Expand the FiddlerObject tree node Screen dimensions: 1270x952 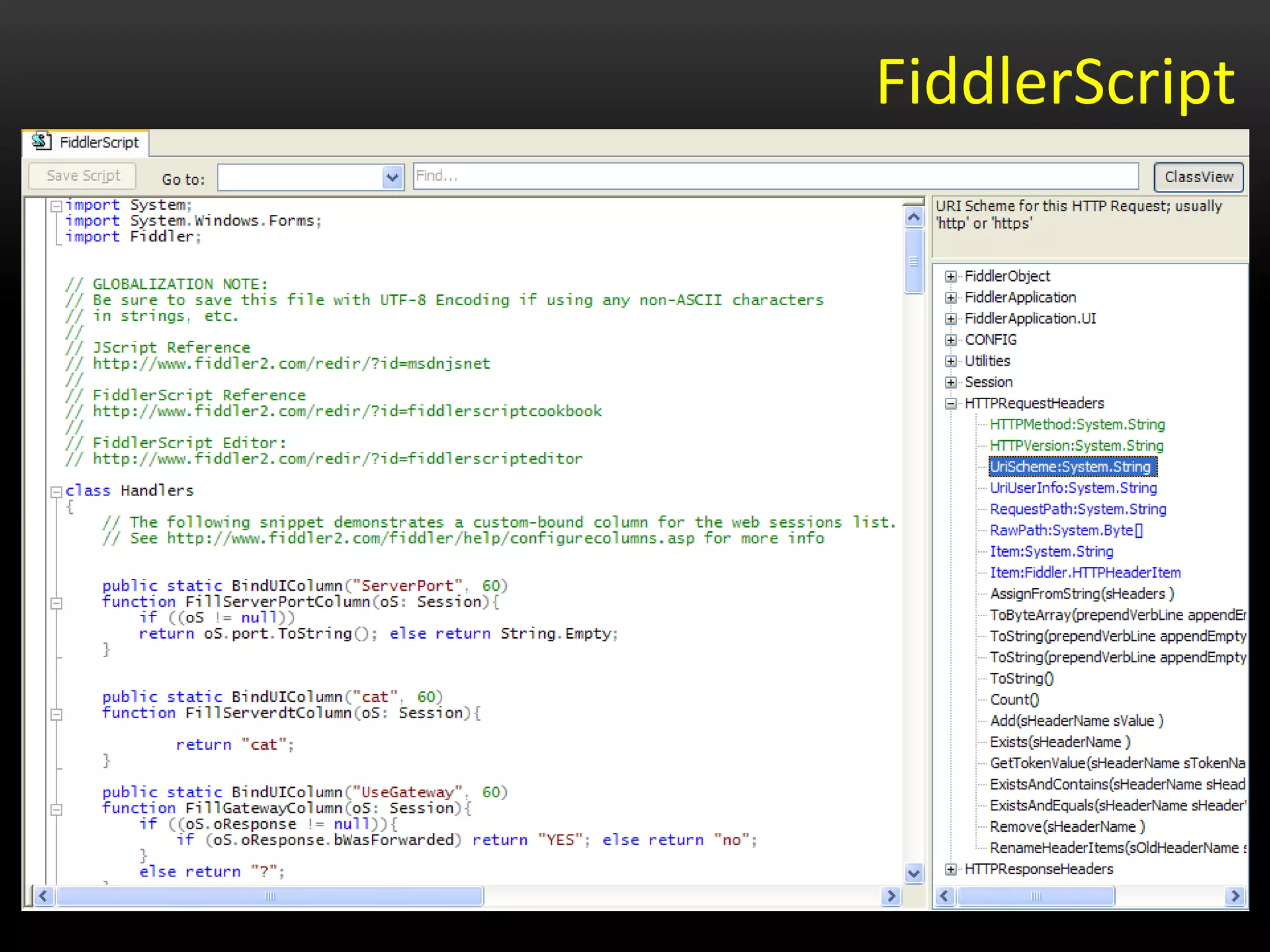[x=951, y=276]
